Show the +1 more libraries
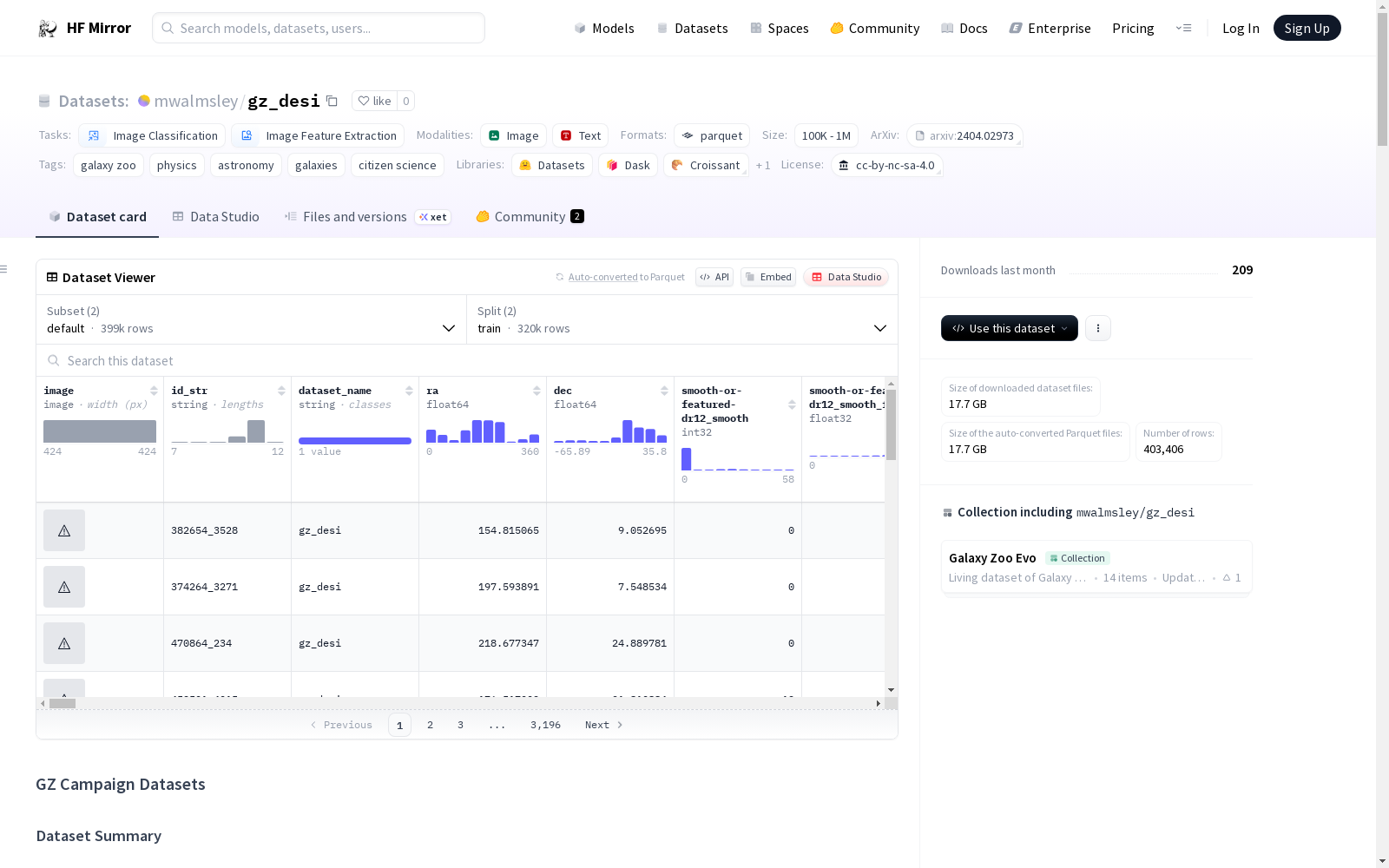The image size is (1389, 868). point(763,165)
